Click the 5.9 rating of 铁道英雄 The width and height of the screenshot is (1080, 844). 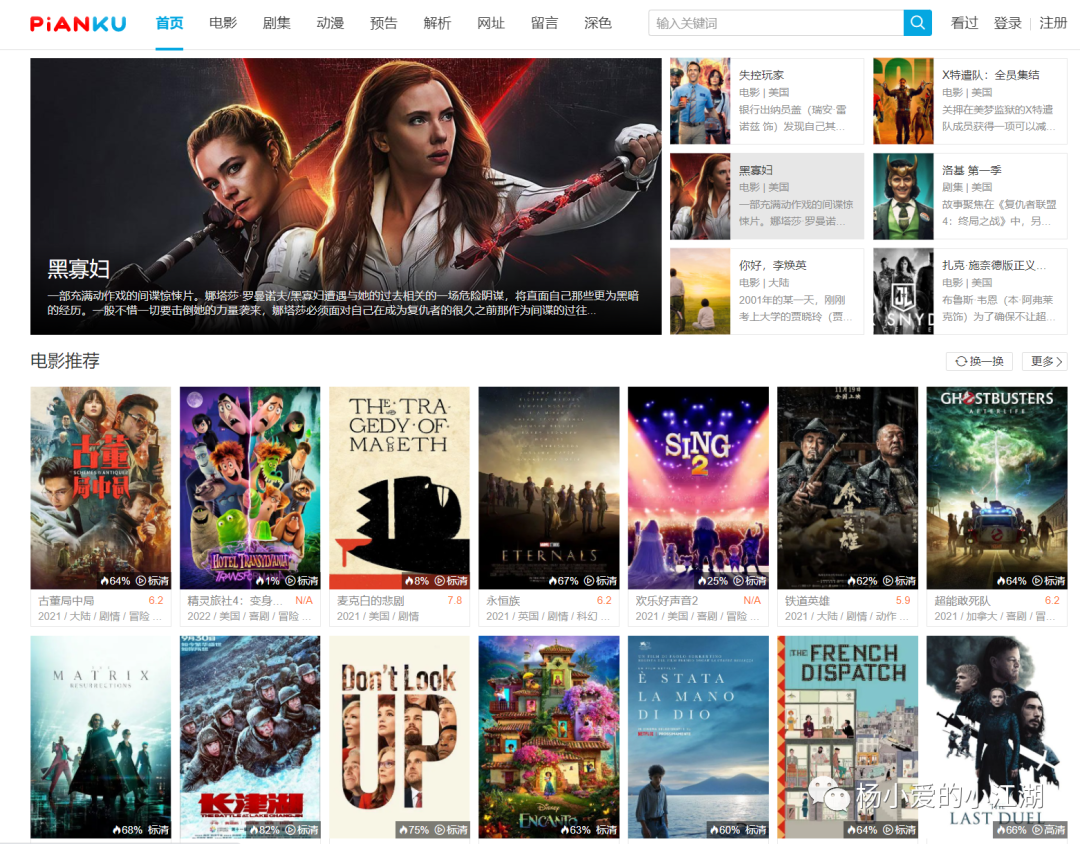pyautogui.click(x=903, y=600)
